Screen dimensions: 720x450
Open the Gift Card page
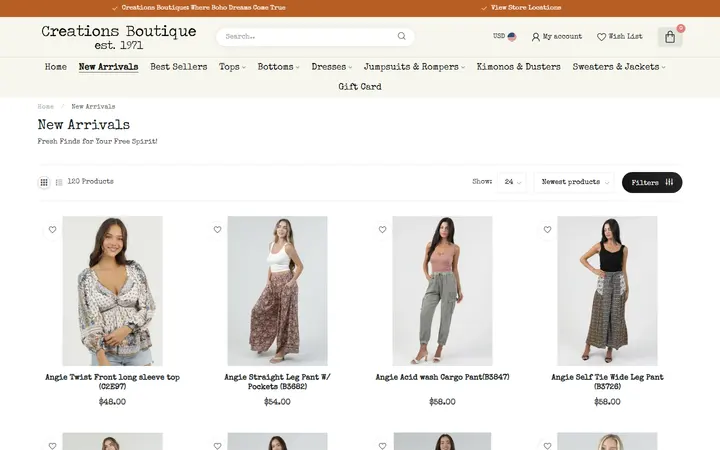360,86
